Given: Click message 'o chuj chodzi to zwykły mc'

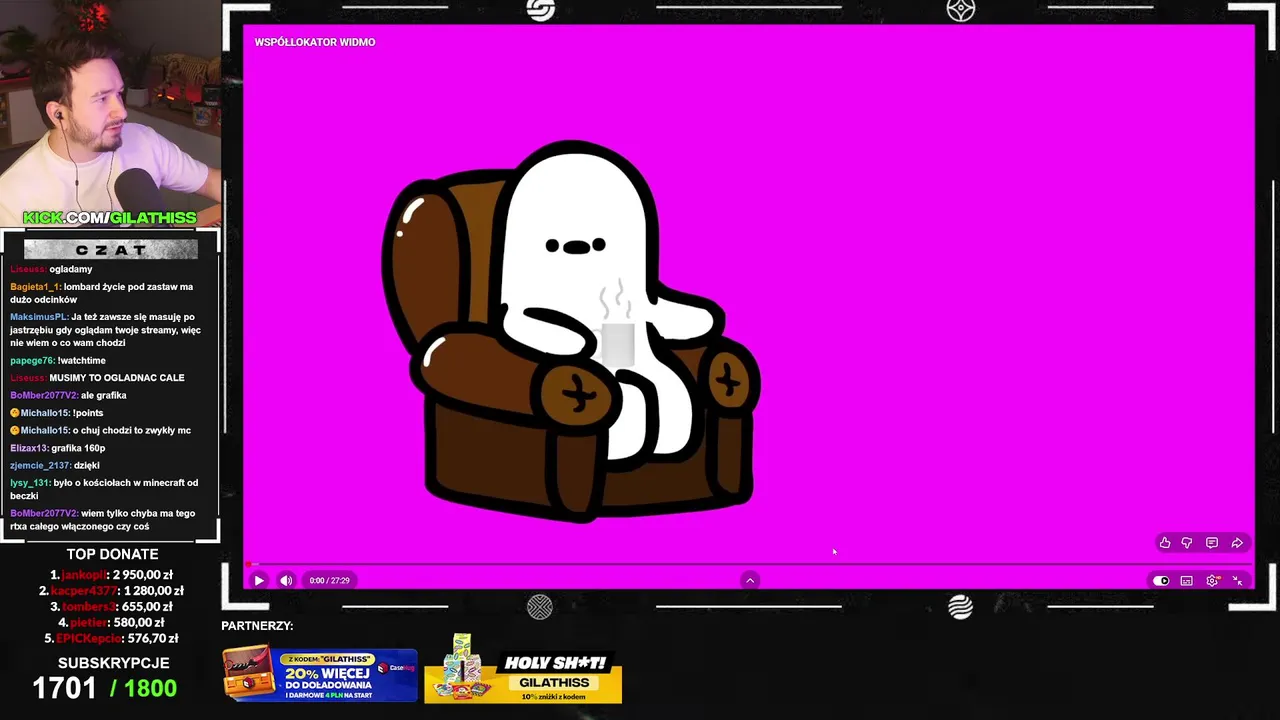Looking at the screenshot, I should tap(132, 430).
